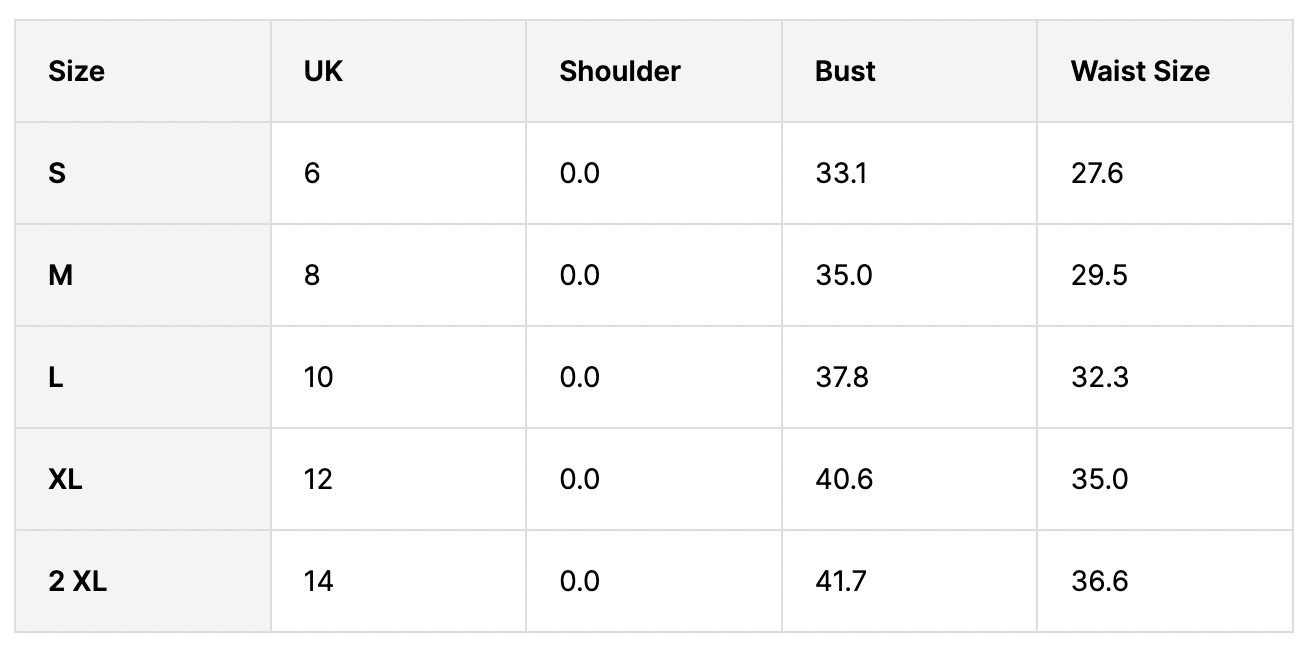Select the 2 XL size row label
The height and width of the screenshot is (658, 1308).
(77, 582)
